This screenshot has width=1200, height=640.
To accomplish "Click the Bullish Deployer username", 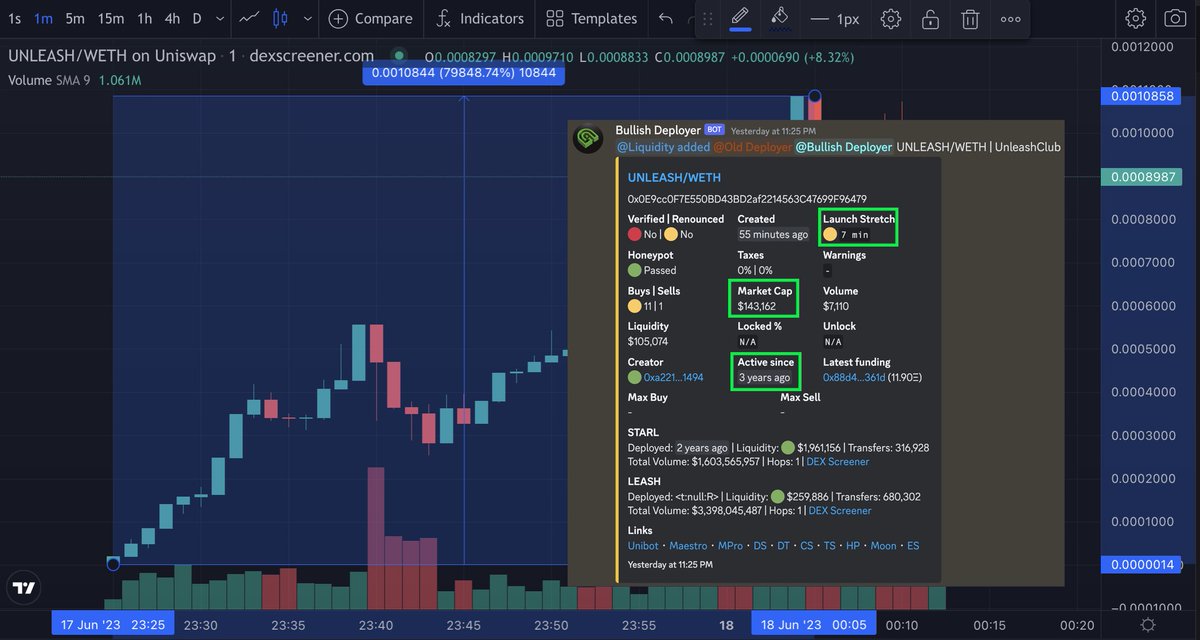I will coord(658,130).
